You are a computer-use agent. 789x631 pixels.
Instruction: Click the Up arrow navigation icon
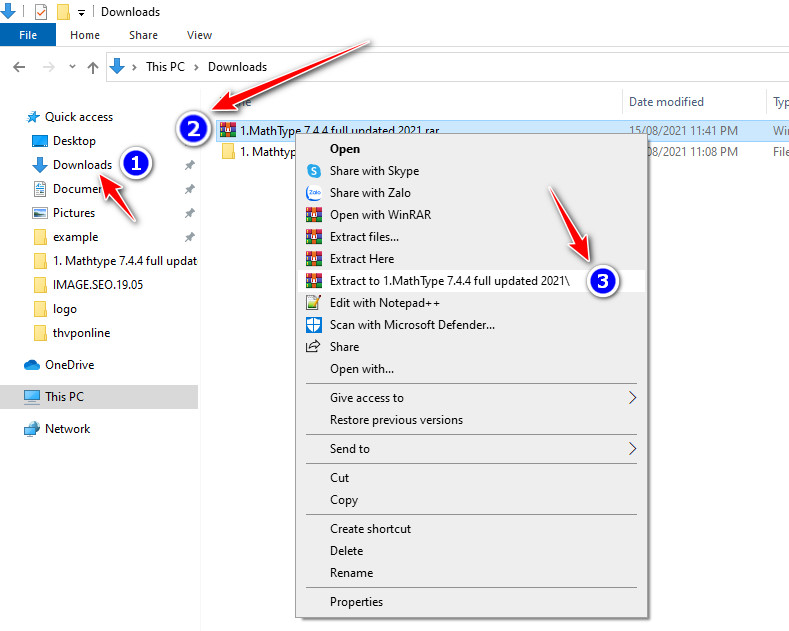point(93,67)
